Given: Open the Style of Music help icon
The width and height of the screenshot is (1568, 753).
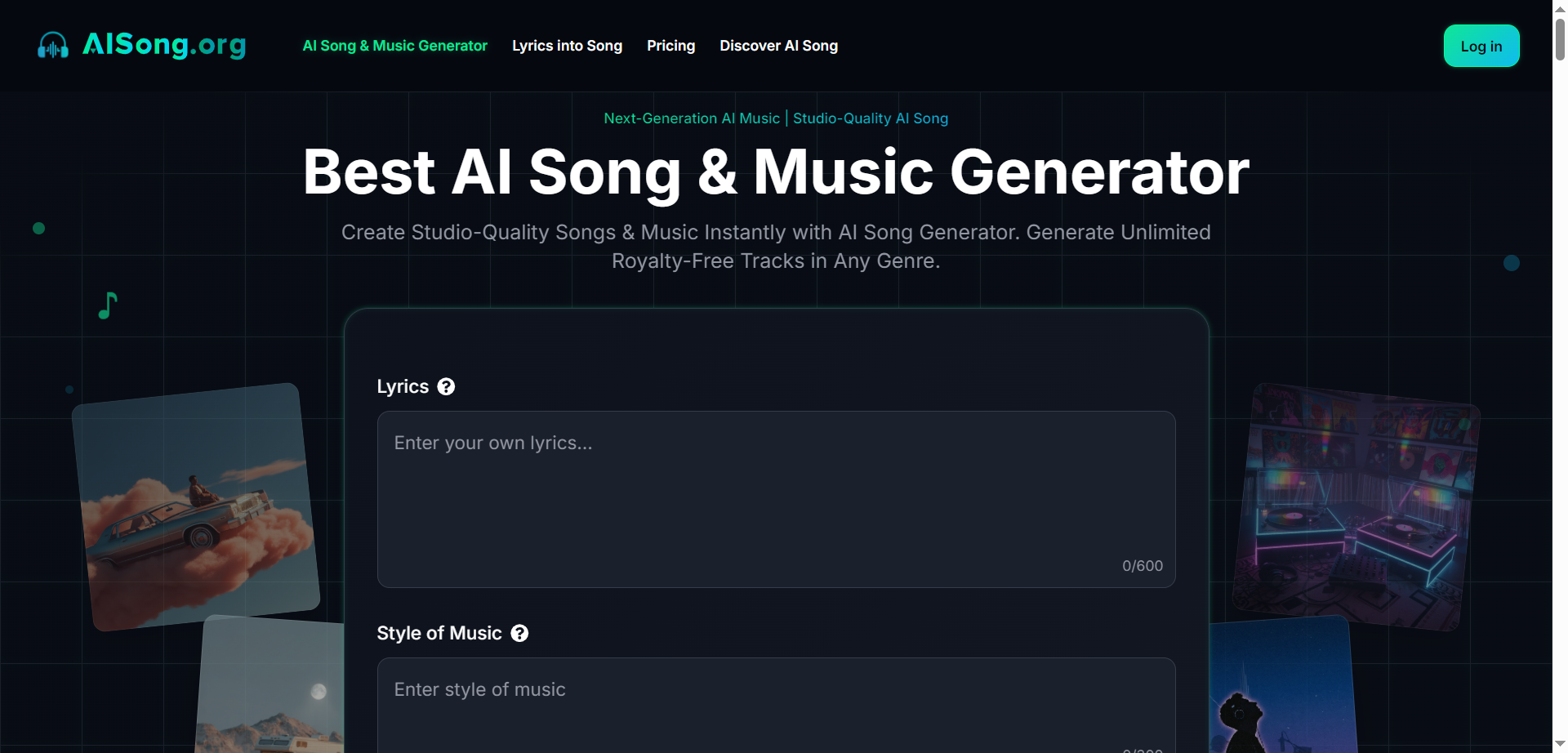Looking at the screenshot, I should click(519, 633).
